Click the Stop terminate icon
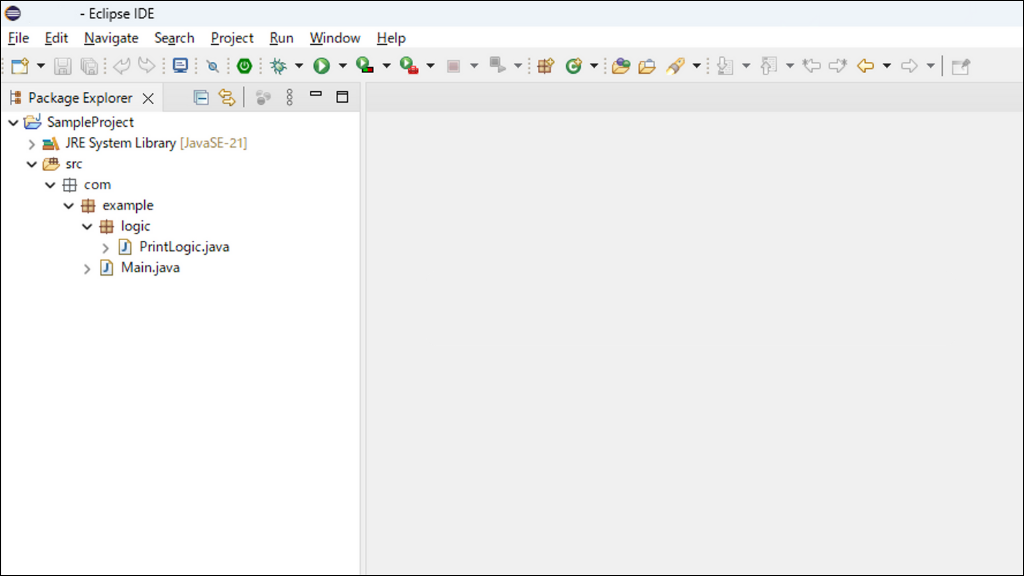This screenshot has height=576, width=1024. pyautogui.click(x=453, y=66)
